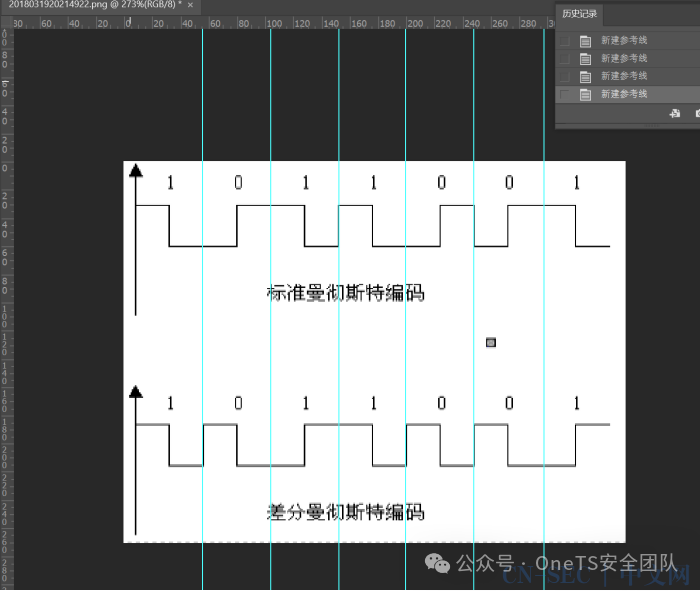Close the 2018031920214922.png document tab

190,5
